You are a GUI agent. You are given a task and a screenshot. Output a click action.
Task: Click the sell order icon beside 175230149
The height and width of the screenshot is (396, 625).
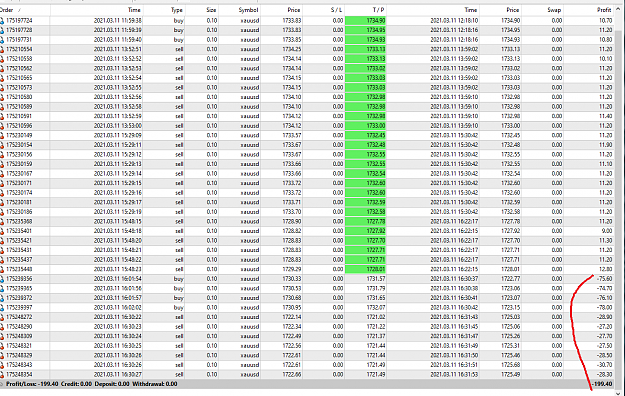click(x=2, y=135)
